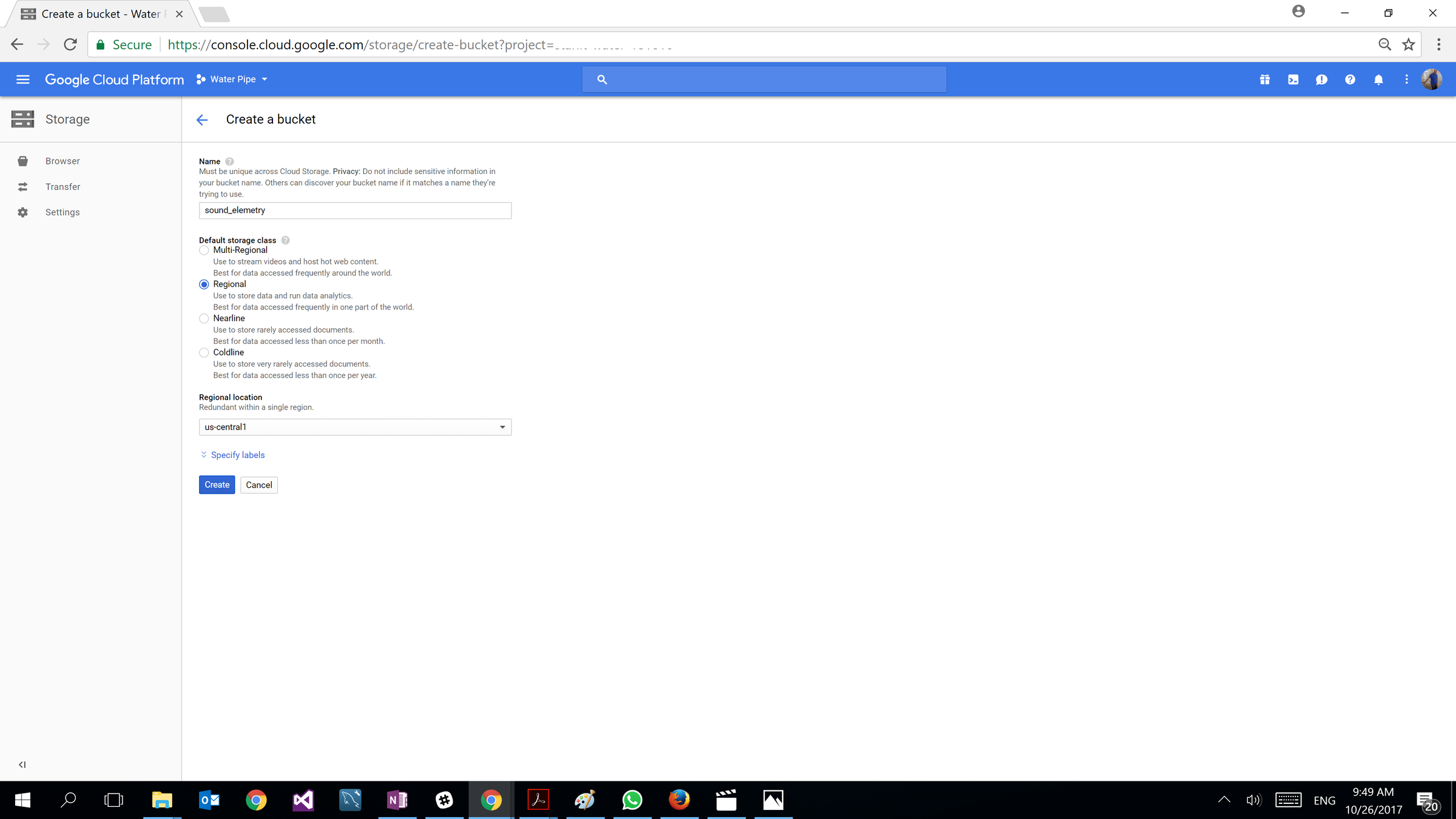The width and height of the screenshot is (1456, 819).
Task: Reload the page
Action: pyautogui.click(x=70, y=44)
